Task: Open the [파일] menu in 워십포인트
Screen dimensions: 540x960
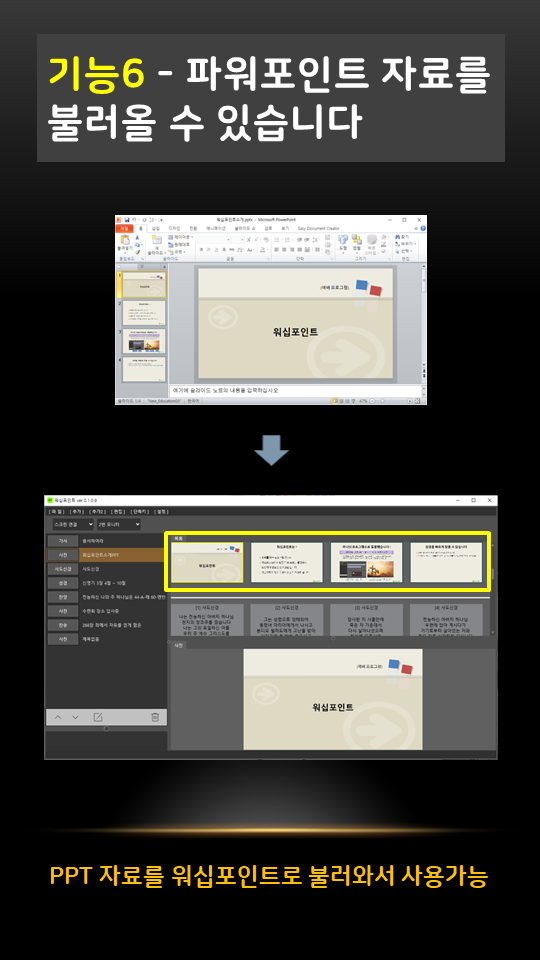Action: click(56, 511)
